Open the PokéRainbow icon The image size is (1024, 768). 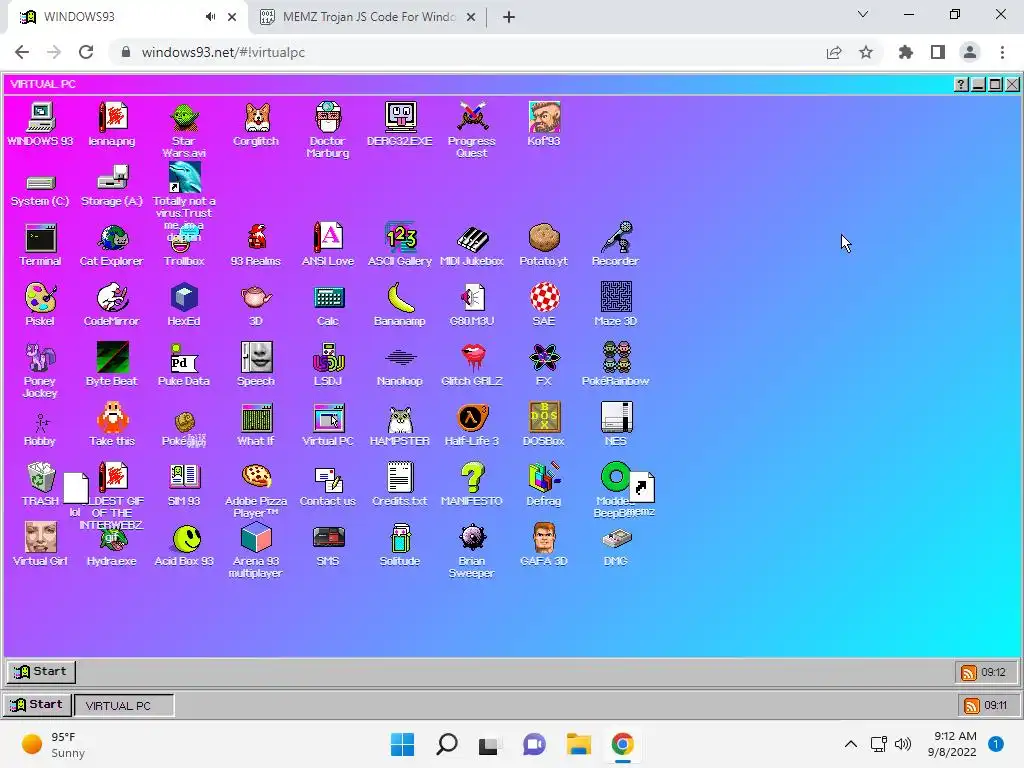(616, 357)
